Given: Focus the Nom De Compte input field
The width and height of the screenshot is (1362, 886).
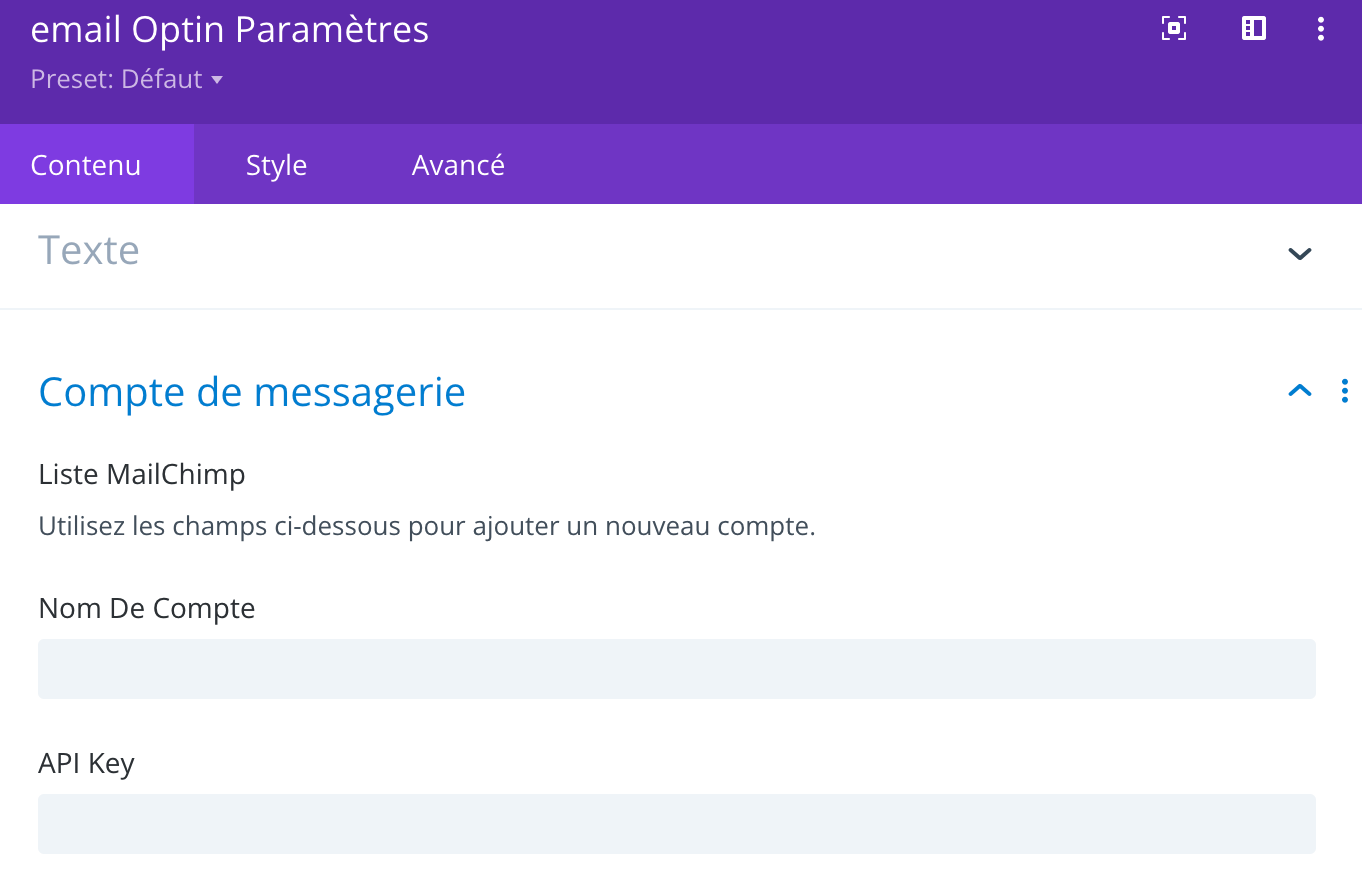Looking at the screenshot, I should 676,669.
